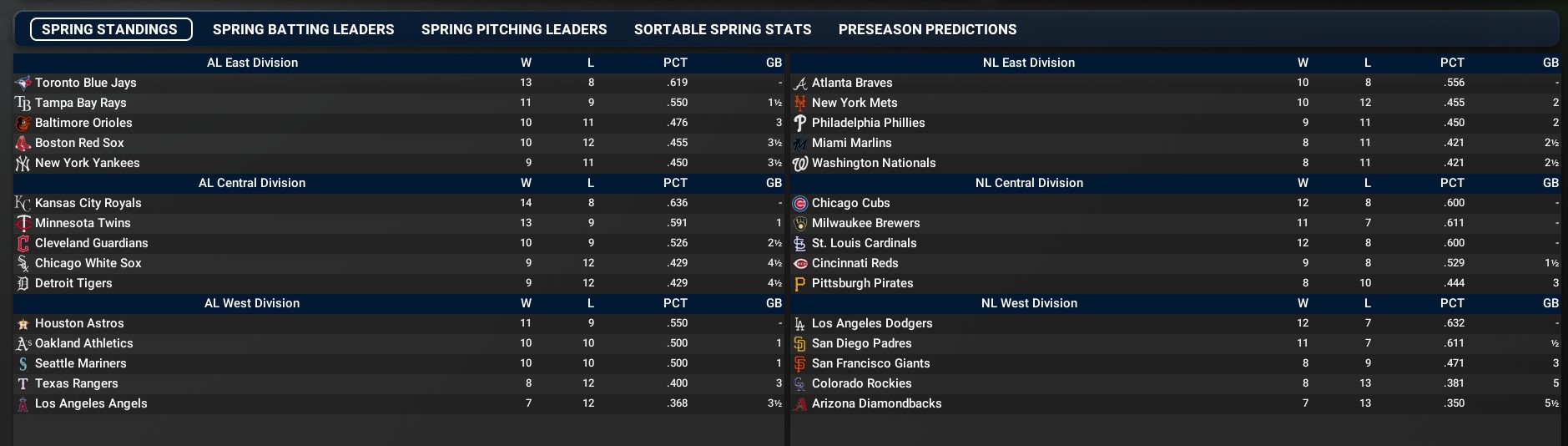Open the Kansas City Royals team link

pyautogui.click(x=88, y=203)
